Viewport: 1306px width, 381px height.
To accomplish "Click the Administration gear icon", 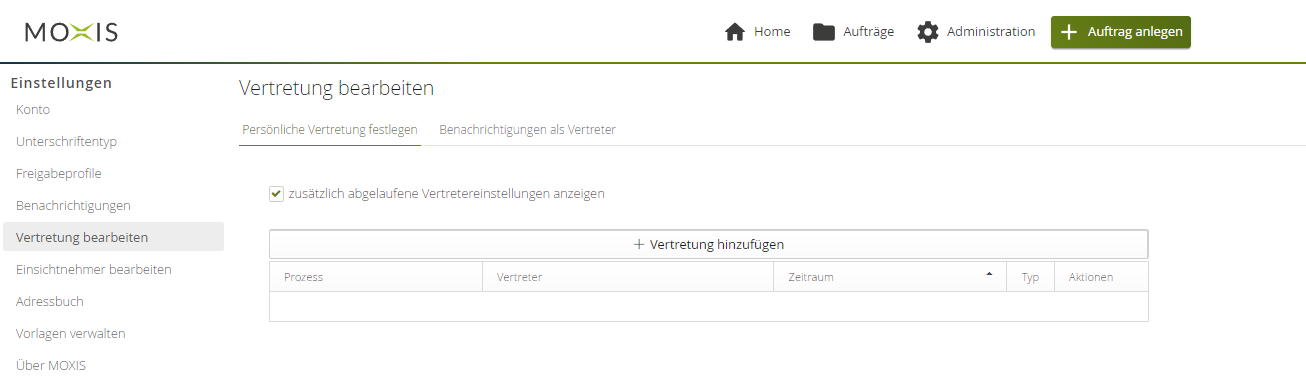I will pos(928,32).
